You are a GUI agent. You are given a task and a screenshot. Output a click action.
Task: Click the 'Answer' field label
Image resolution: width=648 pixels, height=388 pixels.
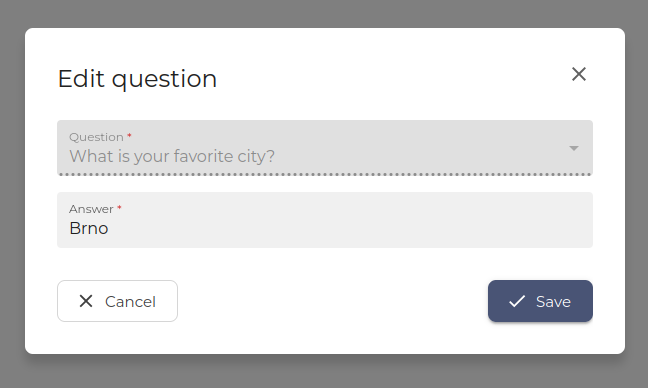[x=91, y=209]
